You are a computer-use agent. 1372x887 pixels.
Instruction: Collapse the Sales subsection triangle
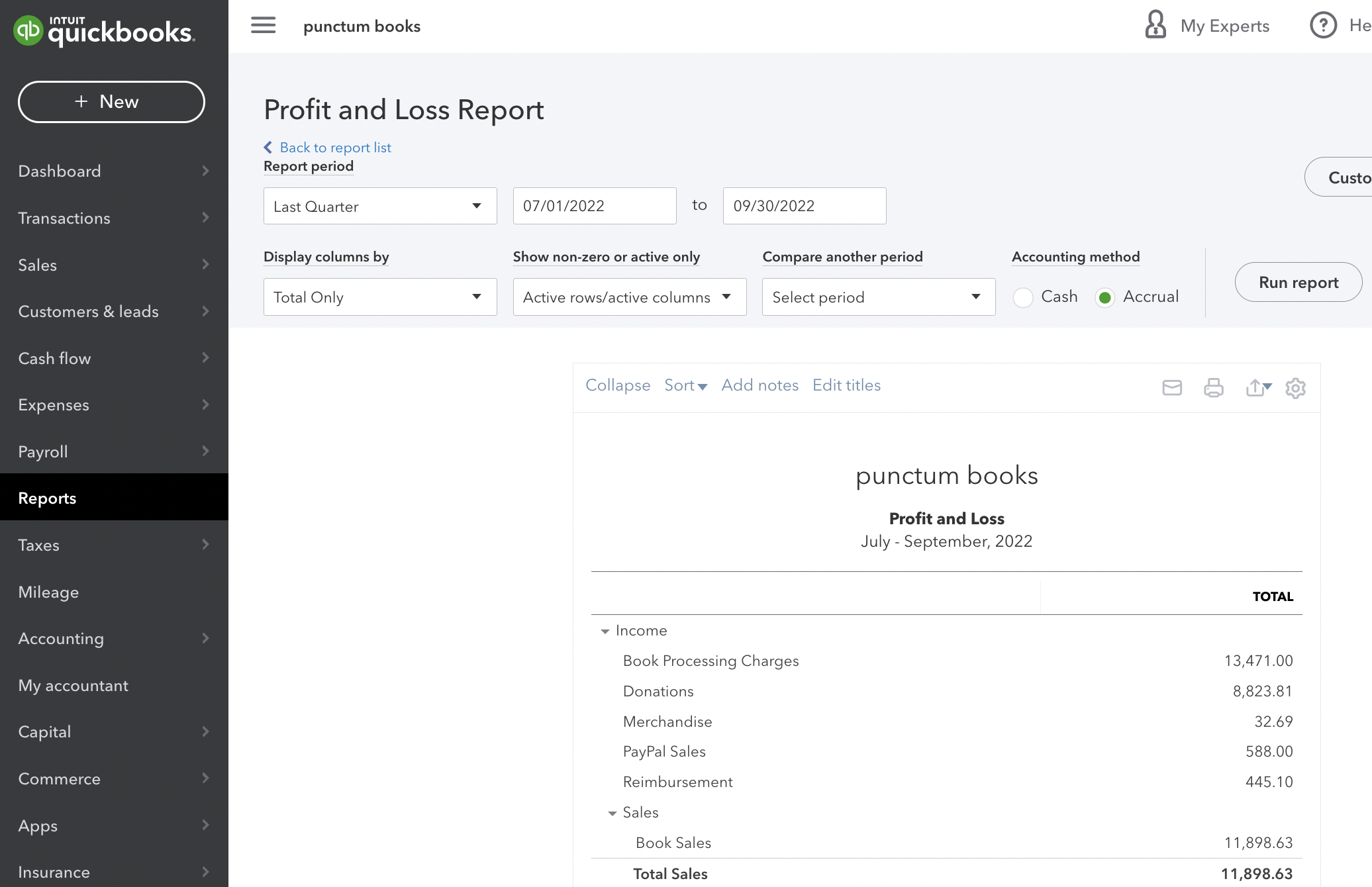(x=612, y=814)
